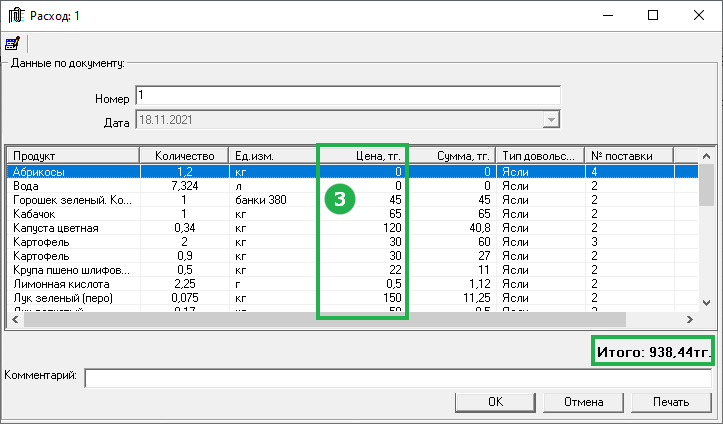Click the app icon in title bar
723x424 pixels.
pyautogui.click(x=16, y=15)
